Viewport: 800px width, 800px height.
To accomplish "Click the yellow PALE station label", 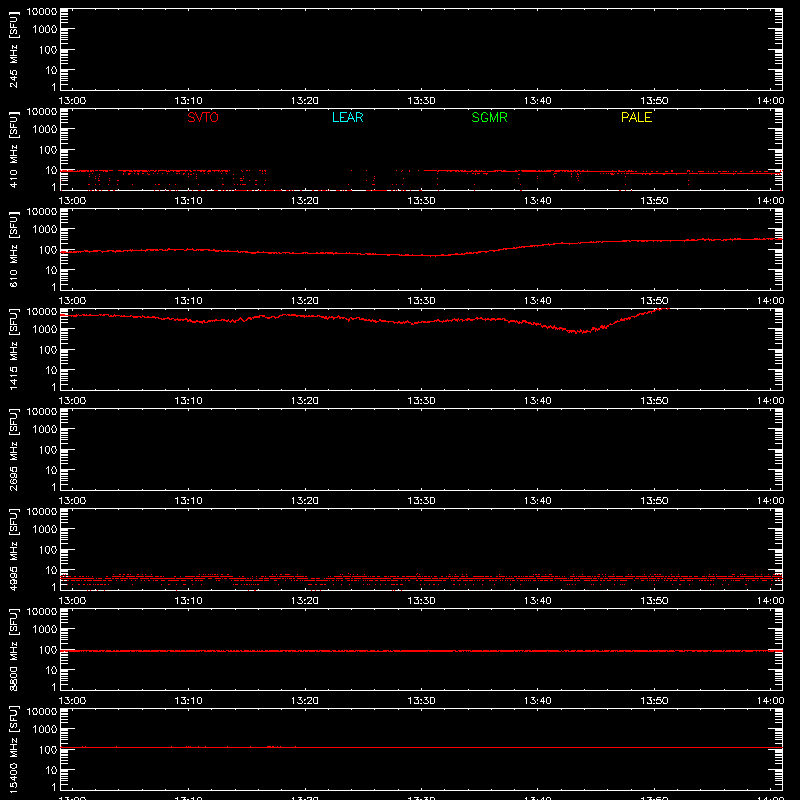I will (x=636, y=117).
